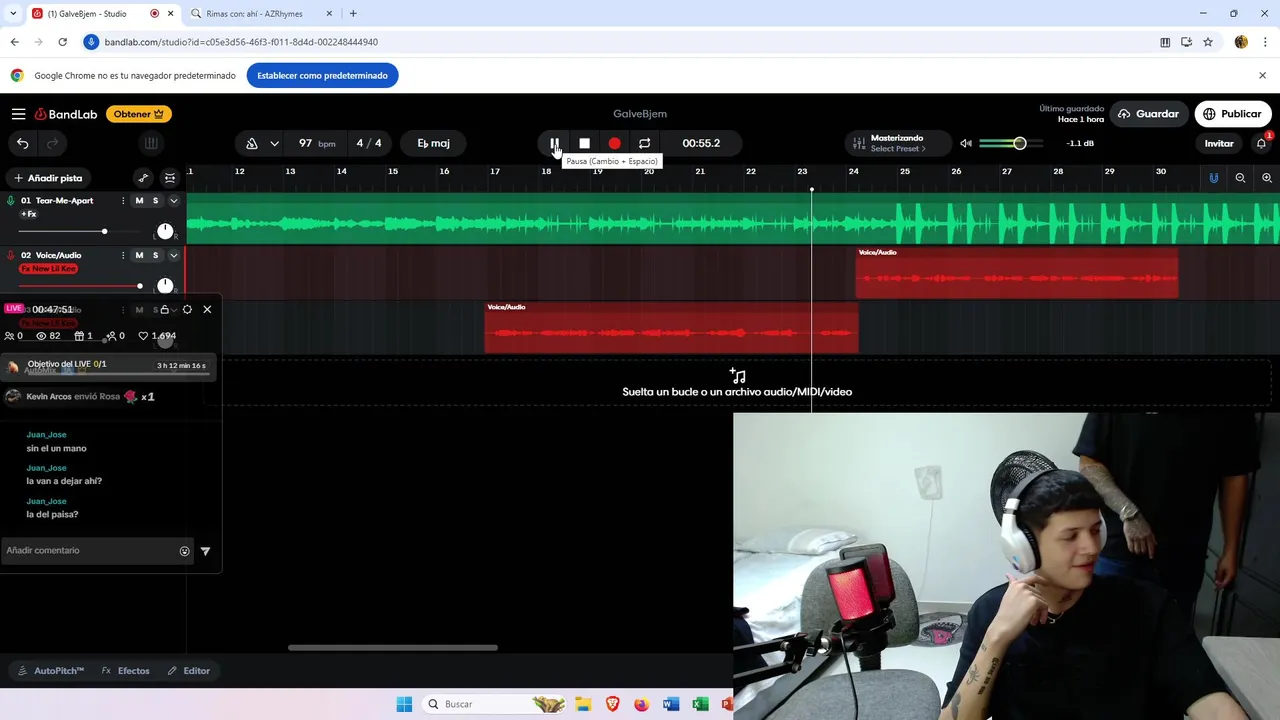Arm 02 Voice/Audio microphone icon
1280x720 pixels.
(x=11, y=255)
